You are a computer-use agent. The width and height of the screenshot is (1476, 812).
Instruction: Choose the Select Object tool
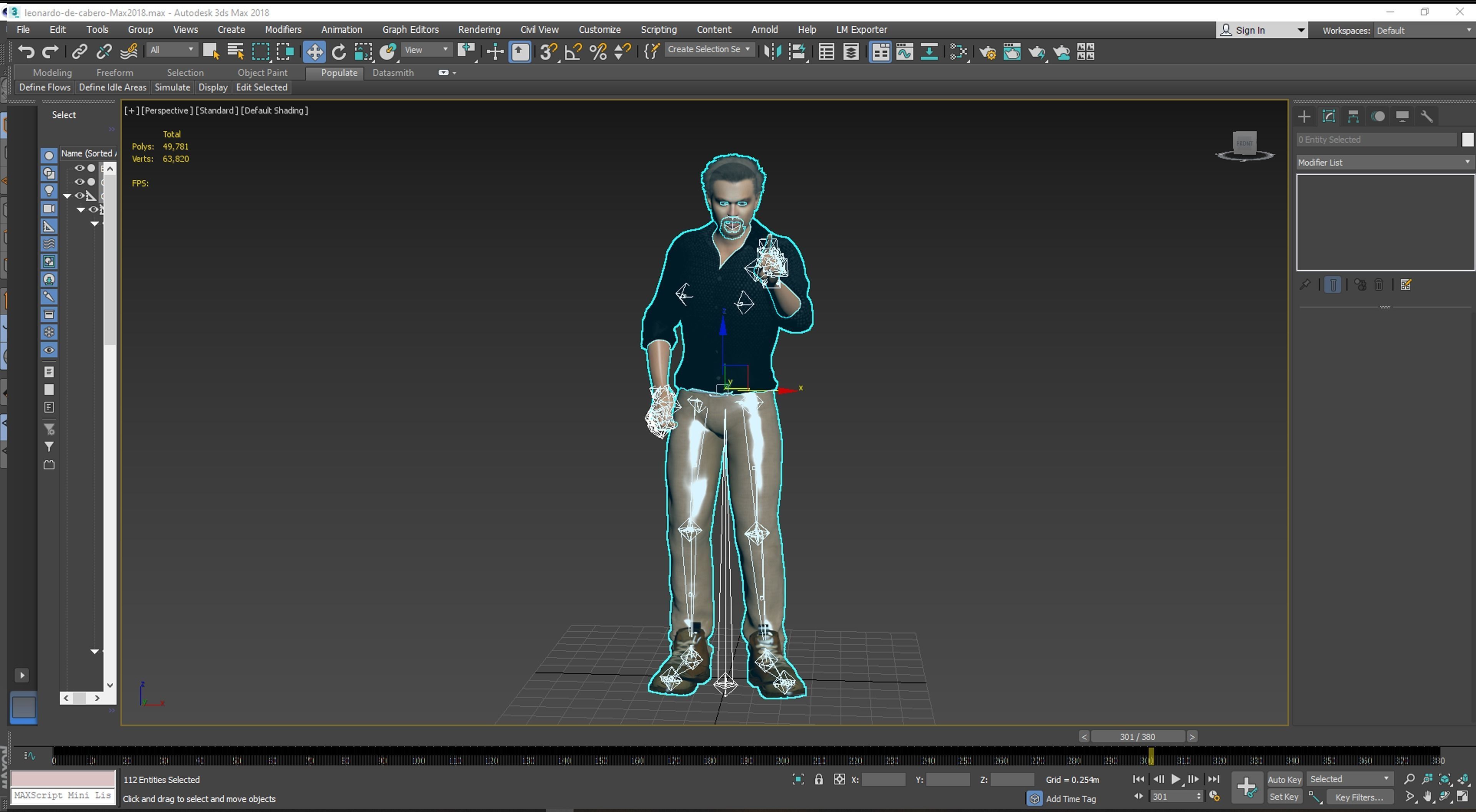click(x=211, y=52)
